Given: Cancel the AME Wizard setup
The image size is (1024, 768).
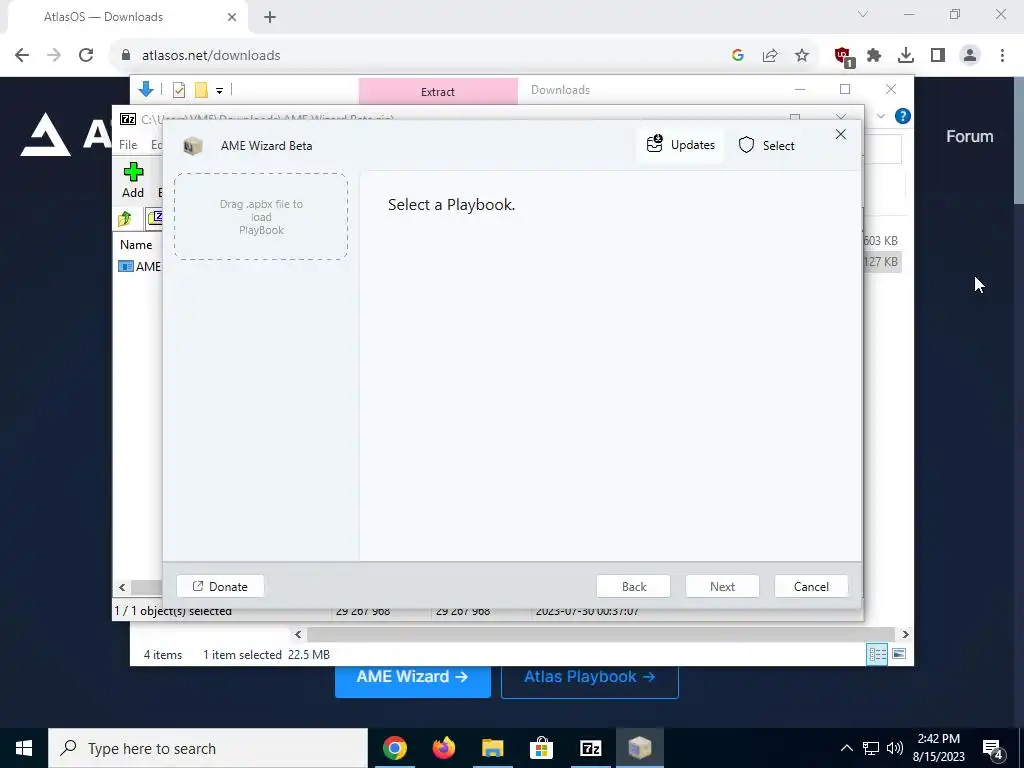Looking at the screenshot, I should (811, 586).
